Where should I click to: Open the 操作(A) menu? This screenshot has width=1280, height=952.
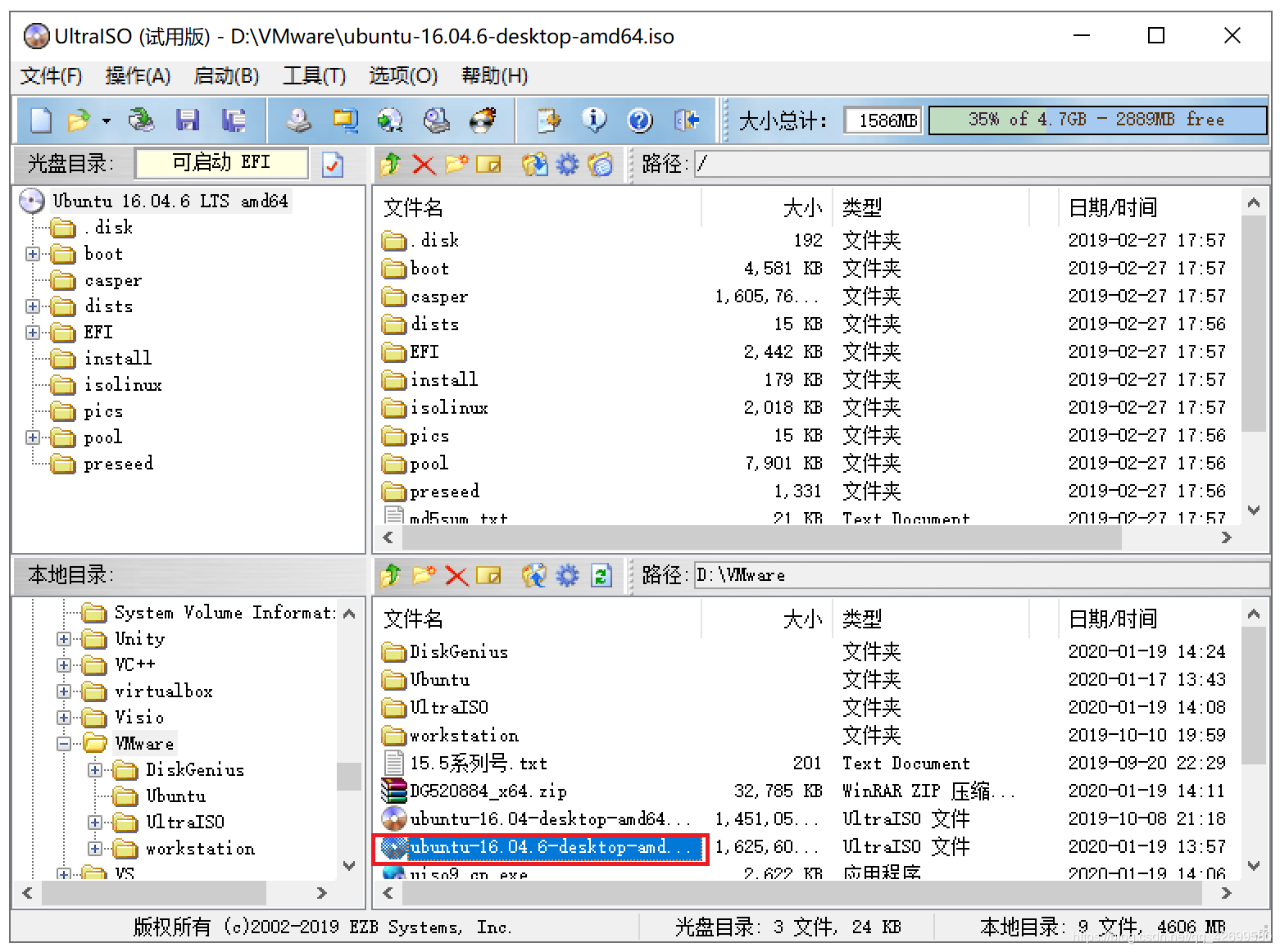138,76
